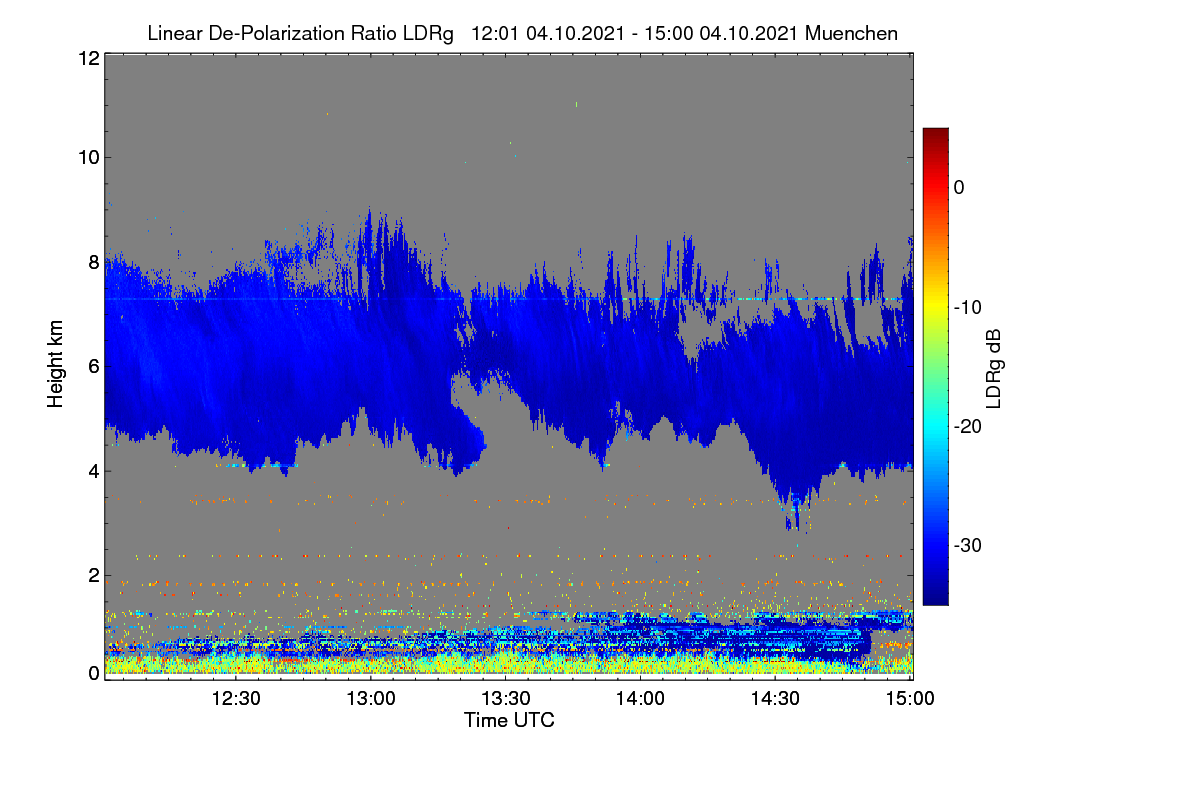Click the height axis label 2
Image resolution: width=1200 pixels, height=800 pixels.
[92, 575]
